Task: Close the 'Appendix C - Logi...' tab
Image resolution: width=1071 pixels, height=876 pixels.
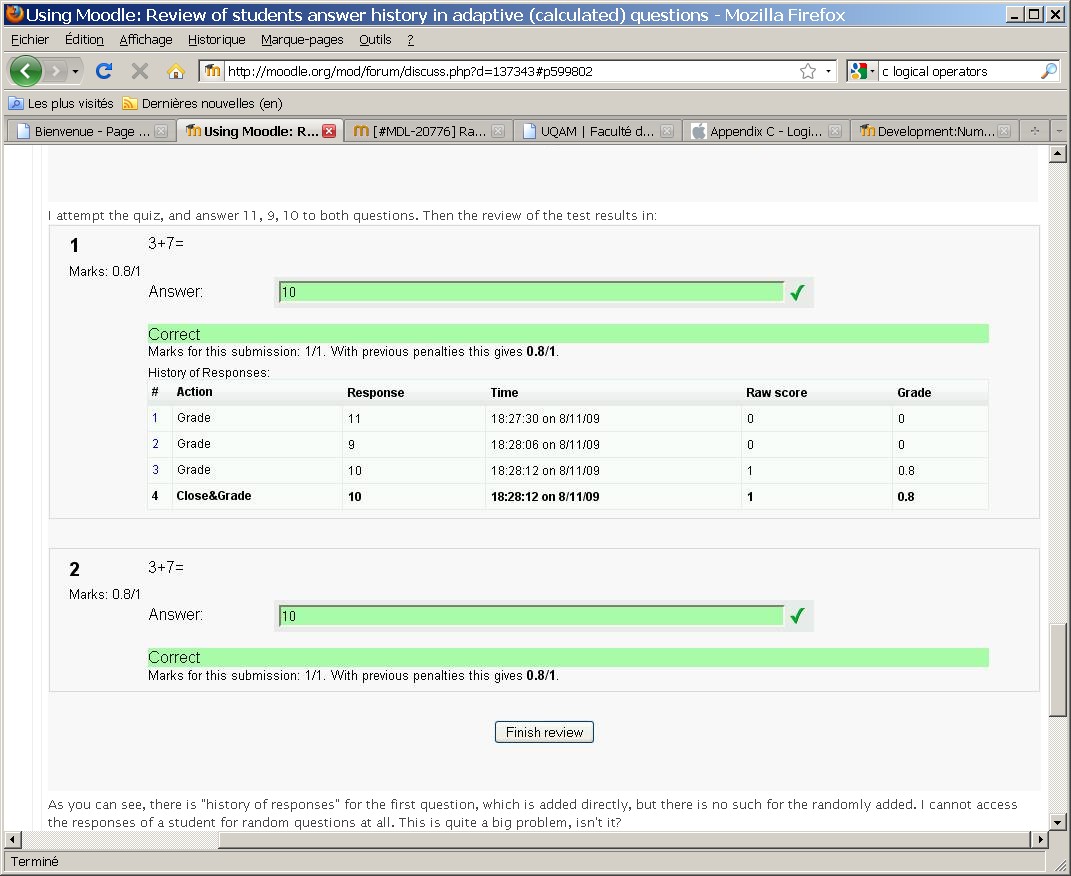Action: click(x=835, y=131)
